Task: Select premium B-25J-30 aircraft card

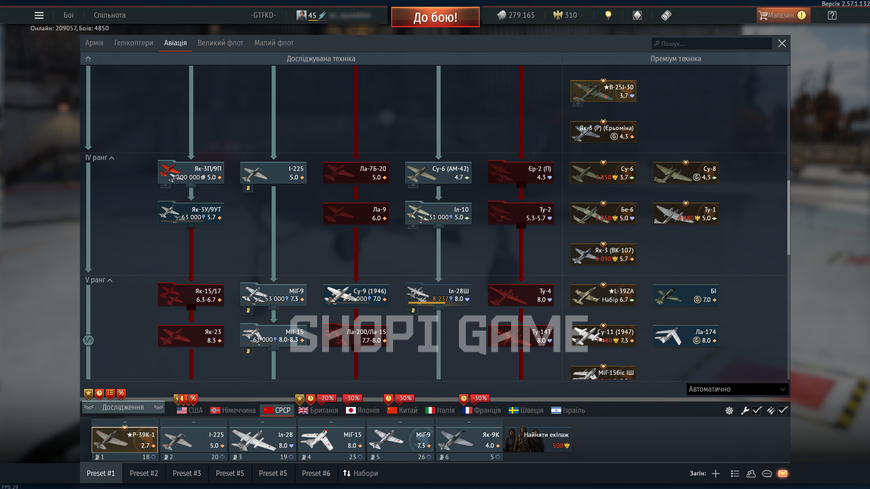Action: tap(603, 91)
